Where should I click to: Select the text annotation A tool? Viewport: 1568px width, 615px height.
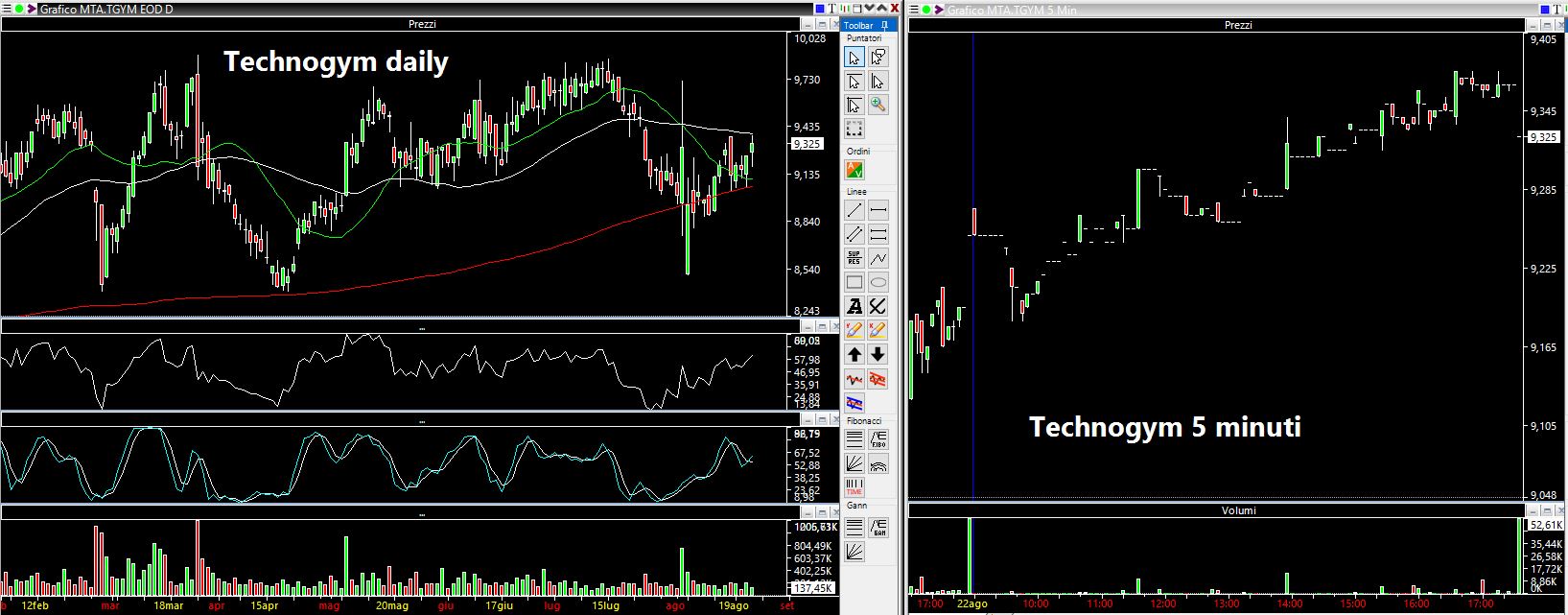click(854, 306)
